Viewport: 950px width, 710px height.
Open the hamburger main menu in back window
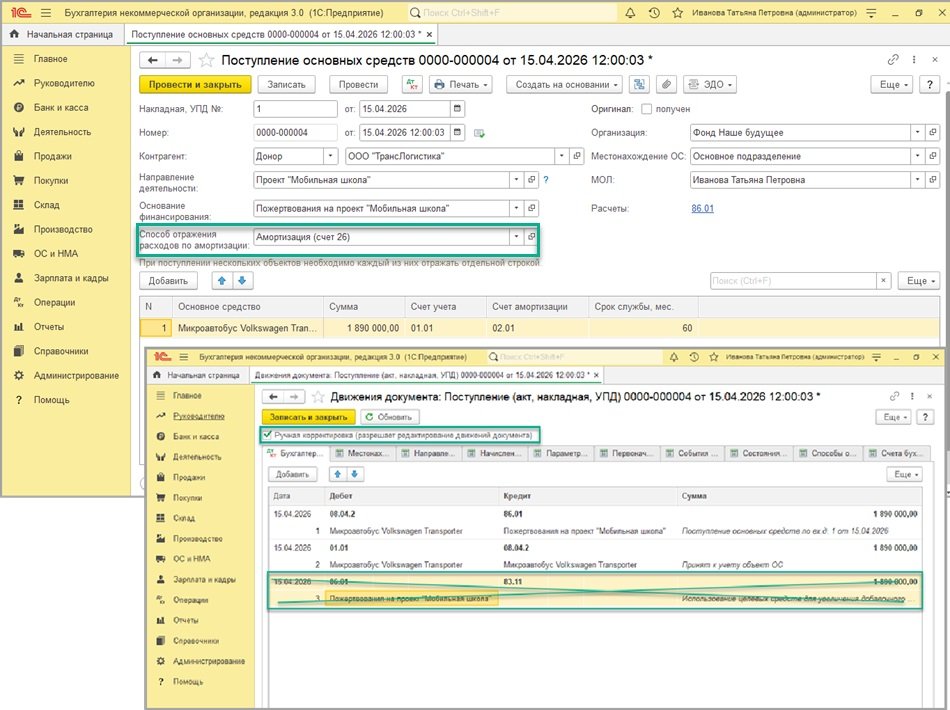click(46, 13)
